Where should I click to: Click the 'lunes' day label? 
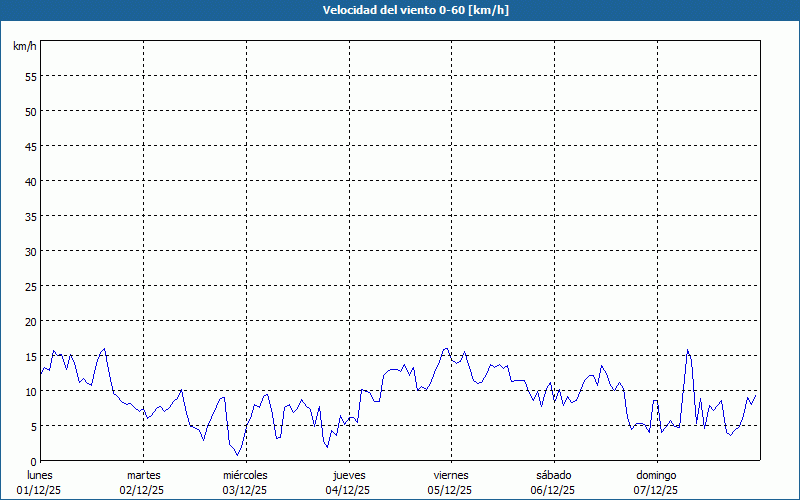[40, 475]
